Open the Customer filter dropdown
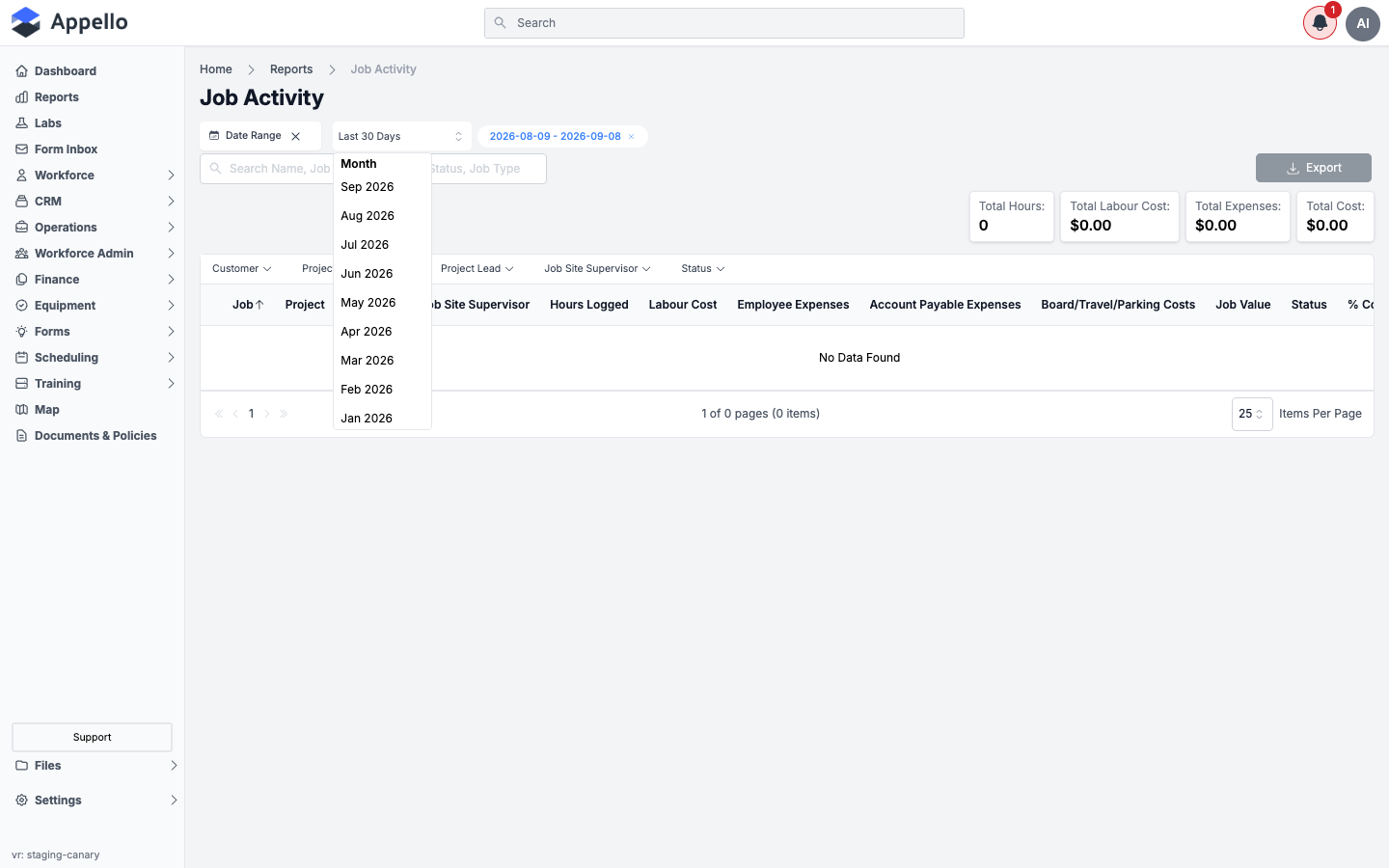1389x868 pixels. click(242, 269)
